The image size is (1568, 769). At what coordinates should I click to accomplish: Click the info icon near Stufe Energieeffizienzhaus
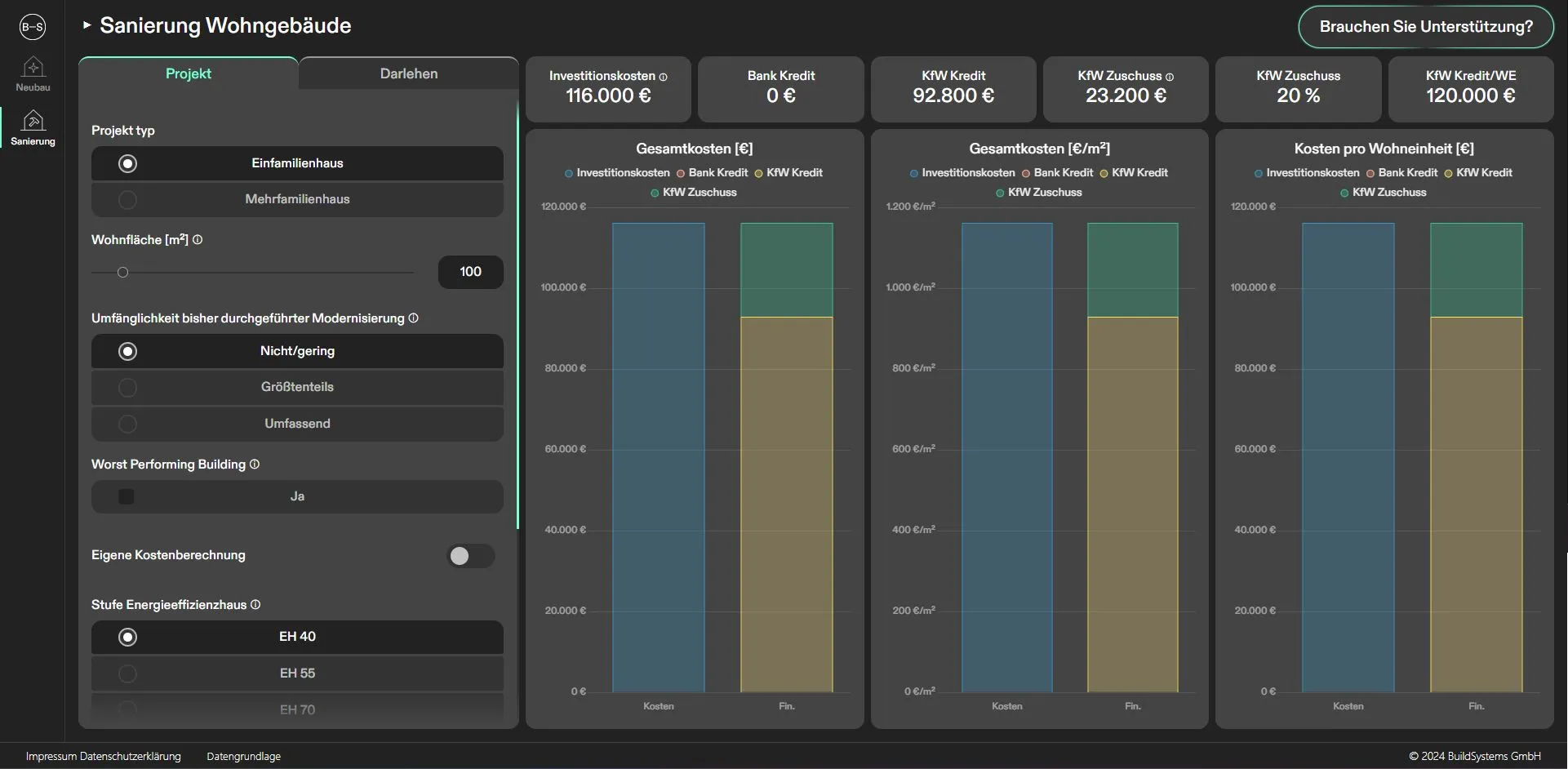[255, 605]
